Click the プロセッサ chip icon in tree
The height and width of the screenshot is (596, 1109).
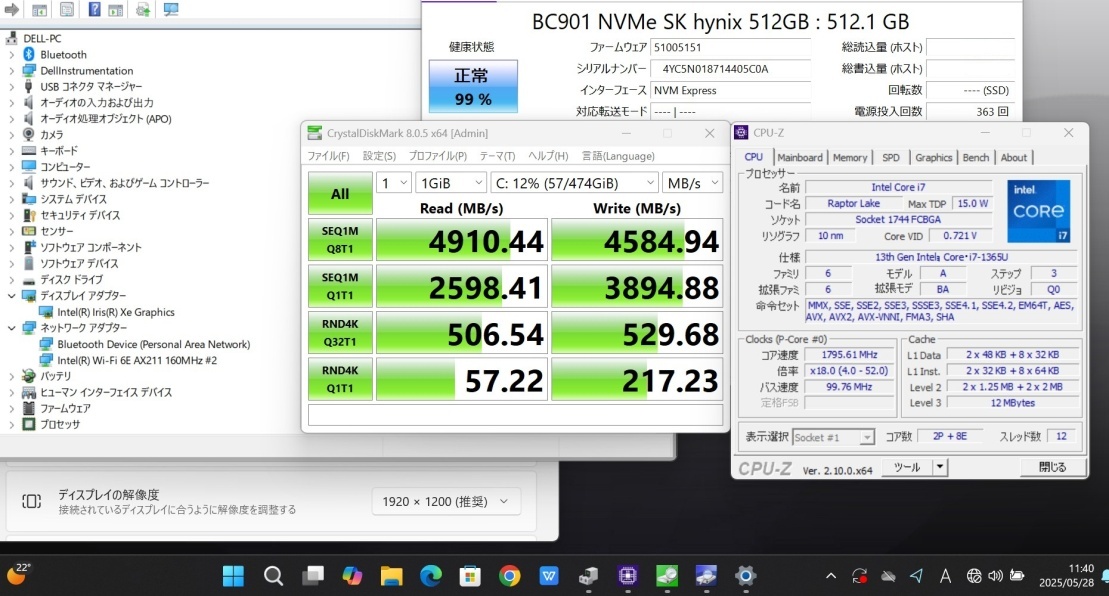point(28,424)
